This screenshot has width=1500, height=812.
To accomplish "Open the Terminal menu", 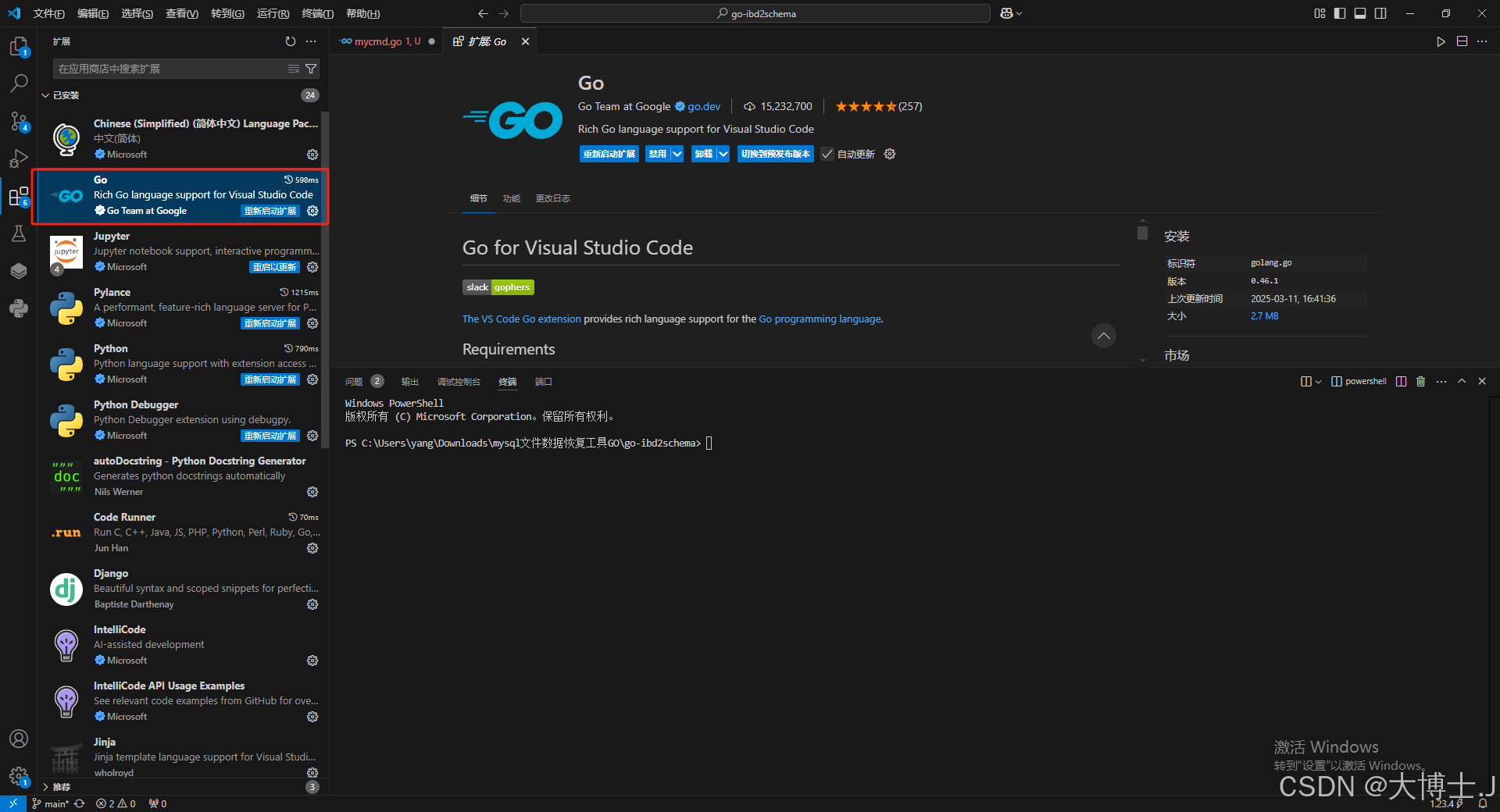I will coord(317,13).
